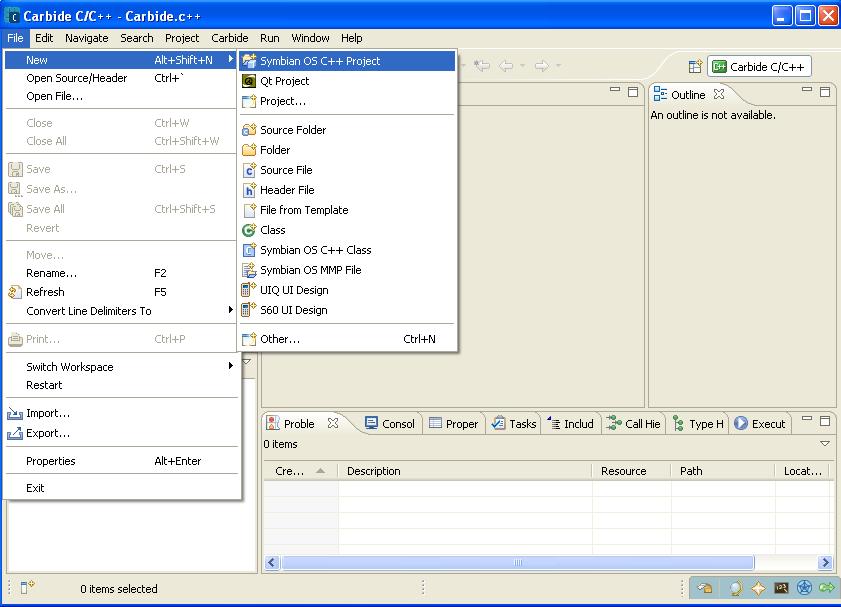Open UIQ UI Design wizard

coord(347,290)
